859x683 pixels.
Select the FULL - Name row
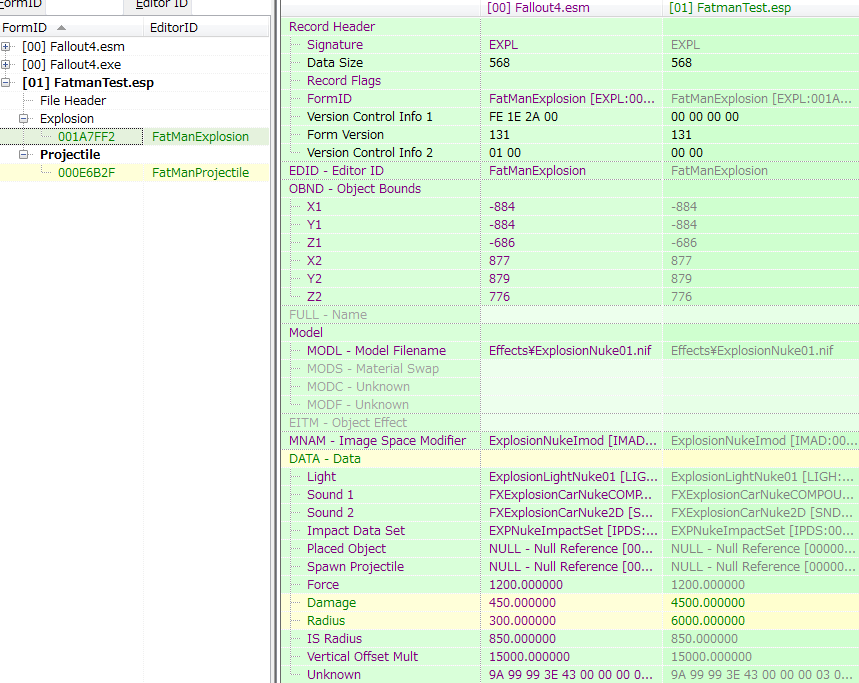coord(570,315)
